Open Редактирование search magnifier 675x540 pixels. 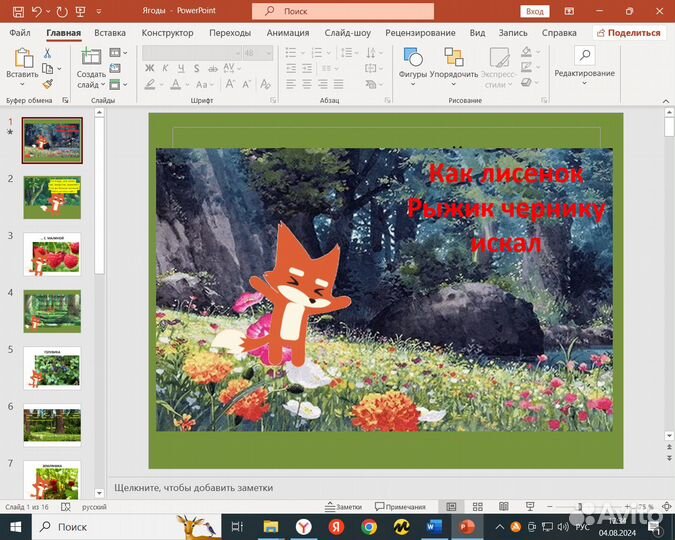(x=585, y=56)
